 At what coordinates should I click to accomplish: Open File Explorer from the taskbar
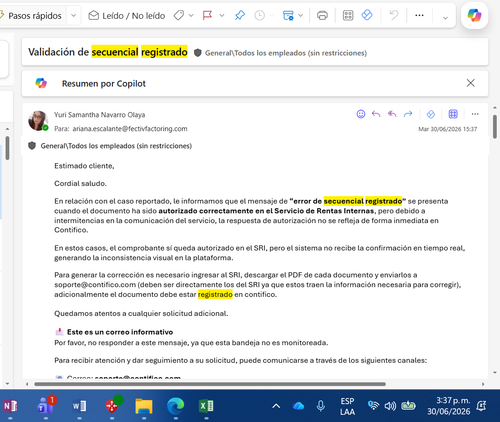[x=144, y=406]
